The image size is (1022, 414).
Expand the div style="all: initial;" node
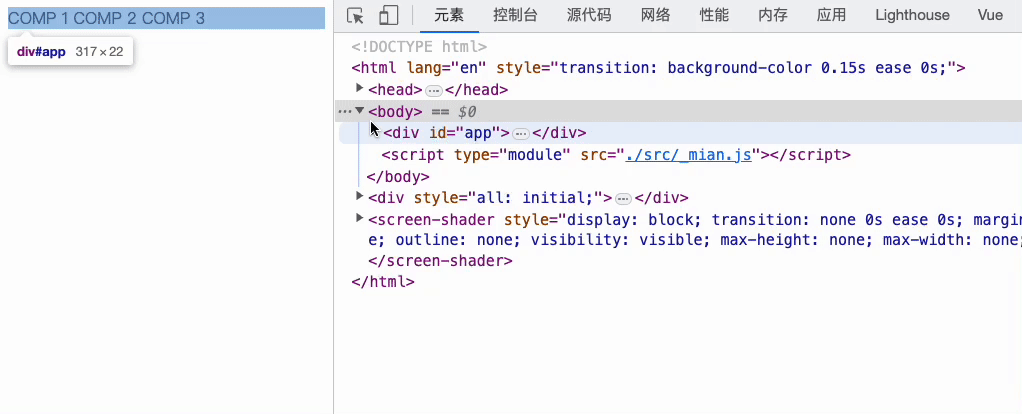[359, 196]
